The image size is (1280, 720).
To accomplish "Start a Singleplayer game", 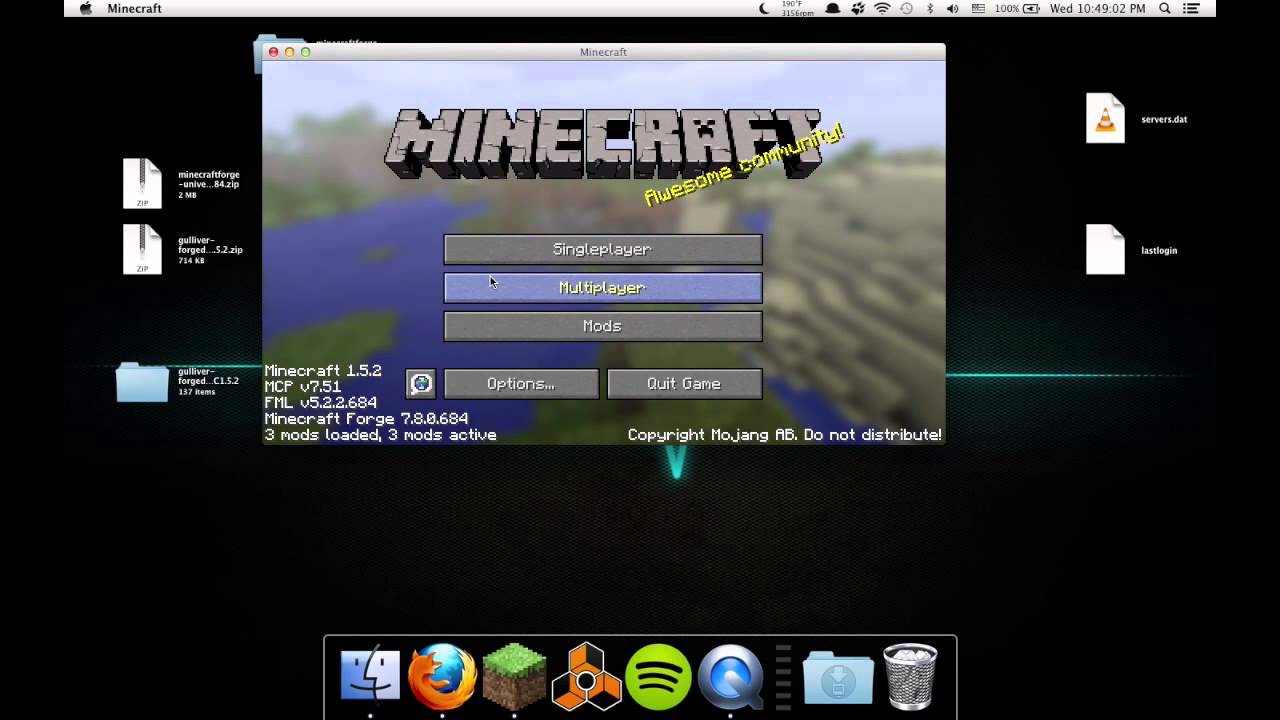I will 603,249.
